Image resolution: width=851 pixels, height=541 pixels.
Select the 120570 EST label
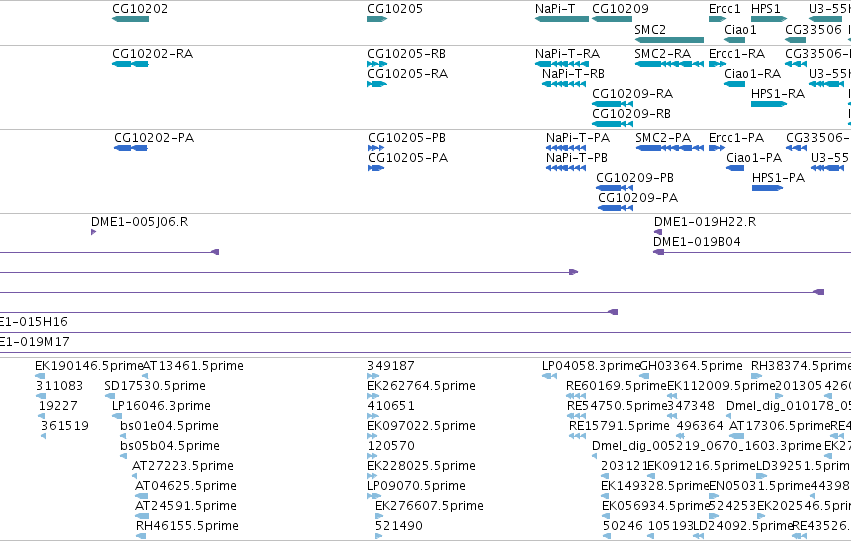[391, 446]
